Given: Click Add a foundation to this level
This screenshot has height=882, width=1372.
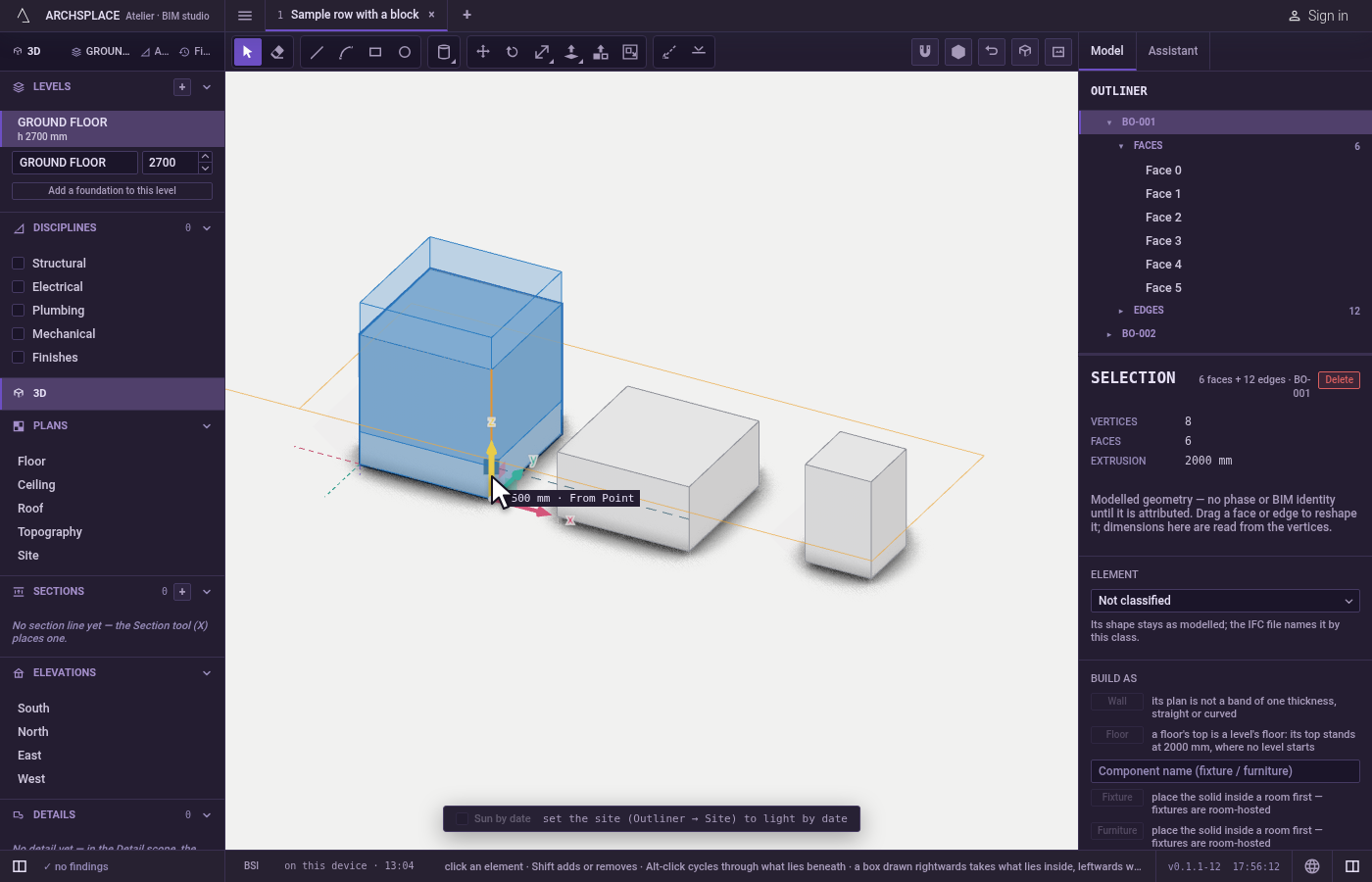Looking at the screenshot, I should pyautogui.click(x=112, y=191).
